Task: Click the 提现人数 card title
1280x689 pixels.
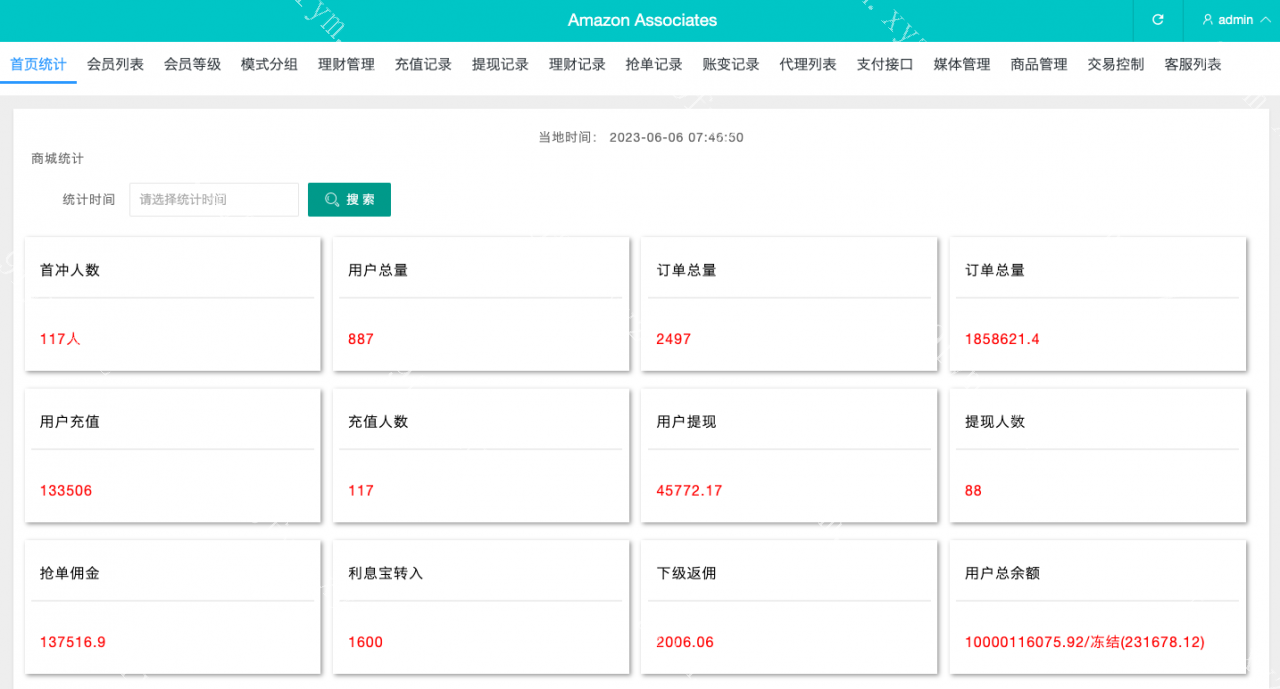Action: (995, 422)
